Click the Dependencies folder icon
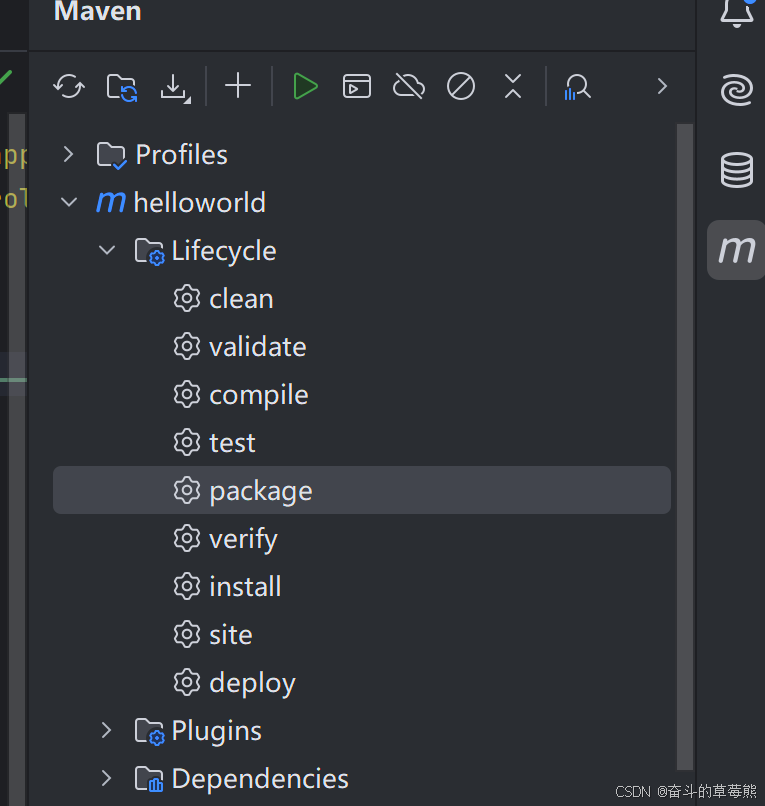 tap(149, 779)
